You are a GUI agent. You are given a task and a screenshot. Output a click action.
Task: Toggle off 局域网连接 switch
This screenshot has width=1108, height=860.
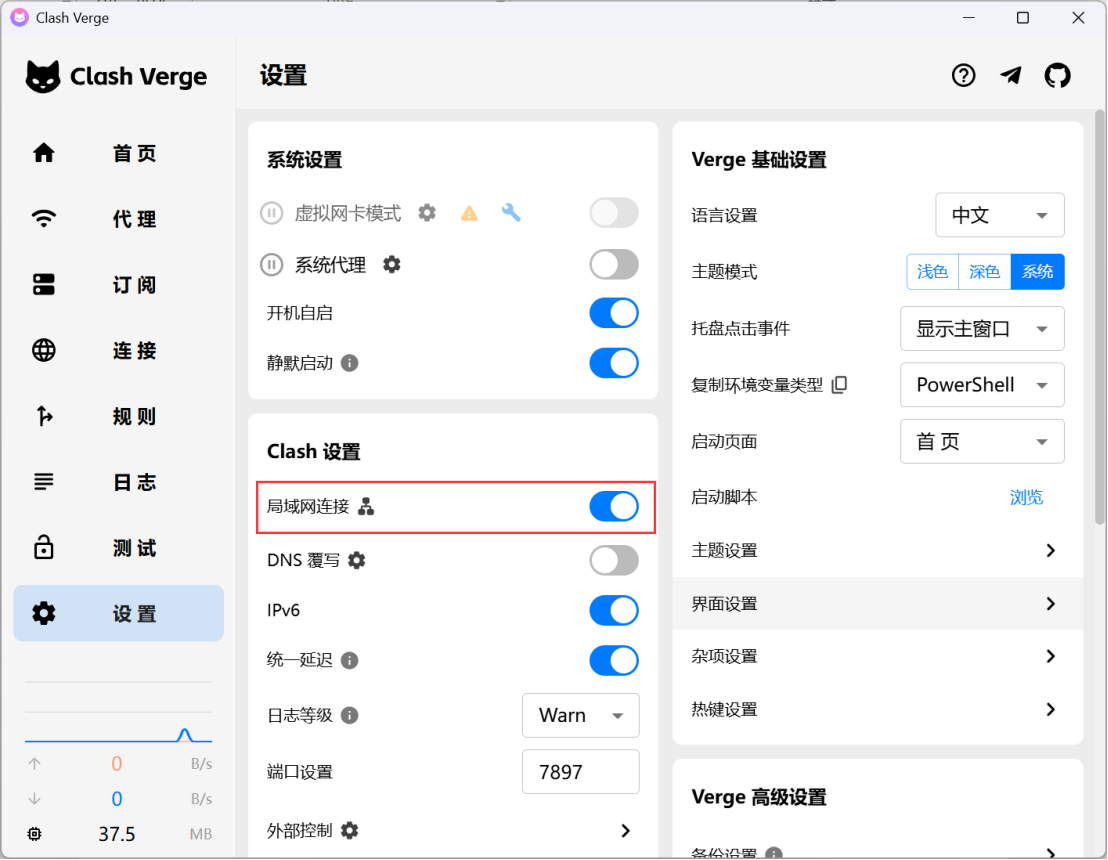[x=614, y=506]
